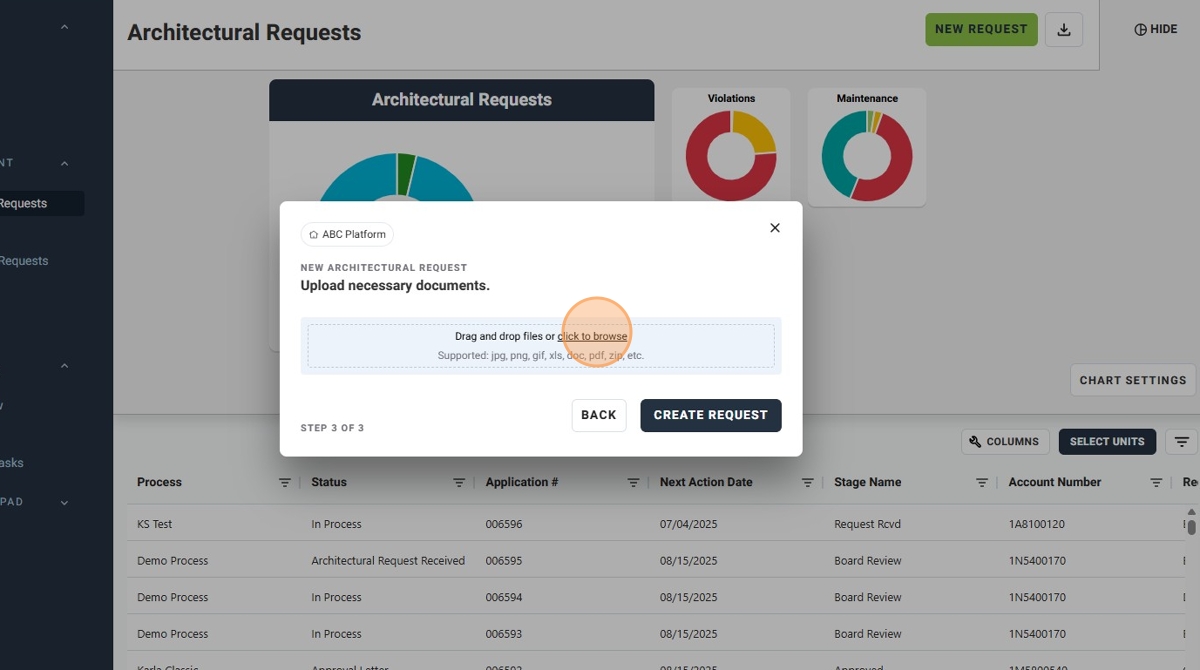Filter the Stage Name column

[x=982, y=483]
